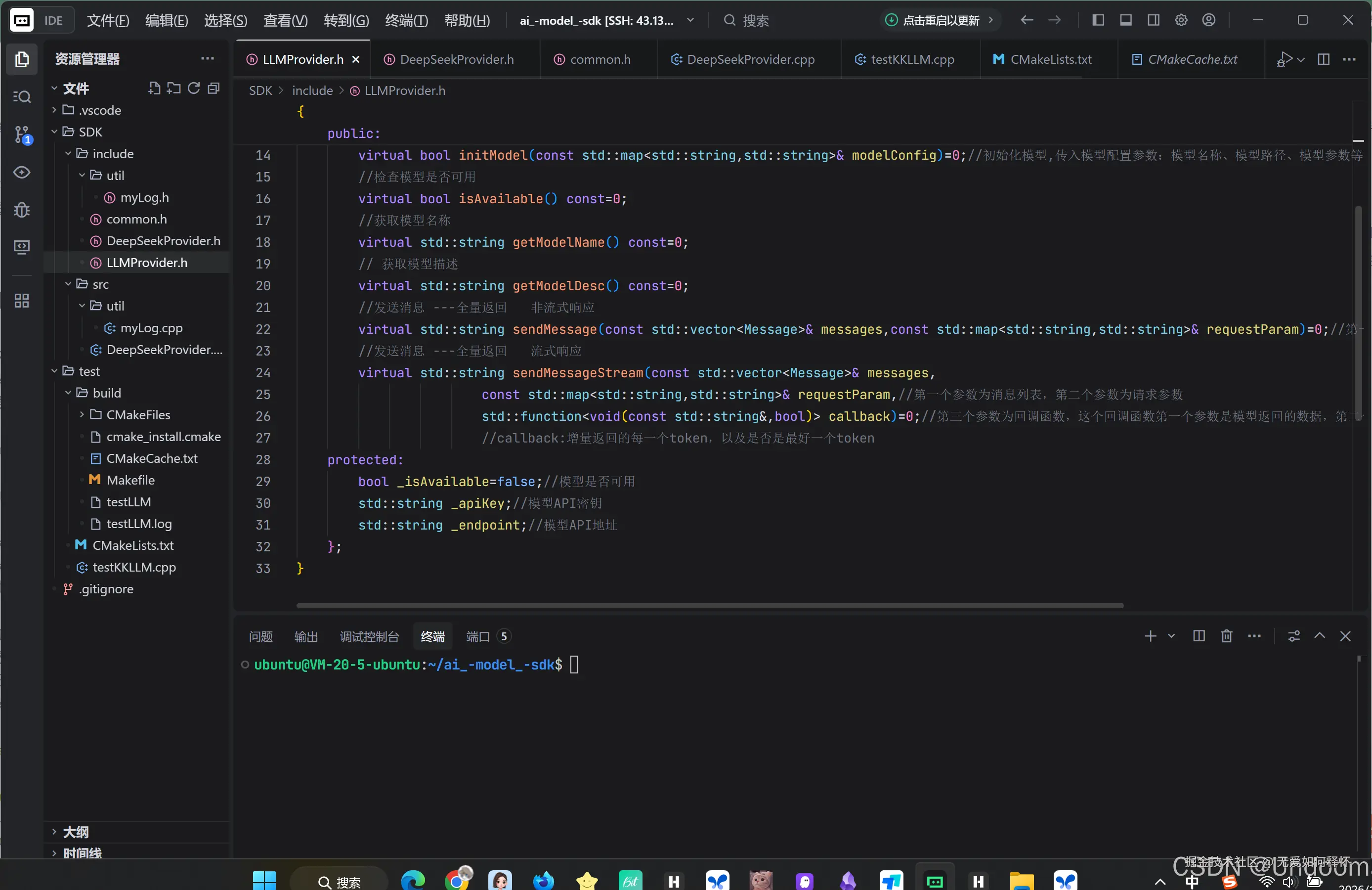Click the editor horizontal scrollbar
The height and width of the screenshot is (890, 1372).
click(x=709, y=606)
